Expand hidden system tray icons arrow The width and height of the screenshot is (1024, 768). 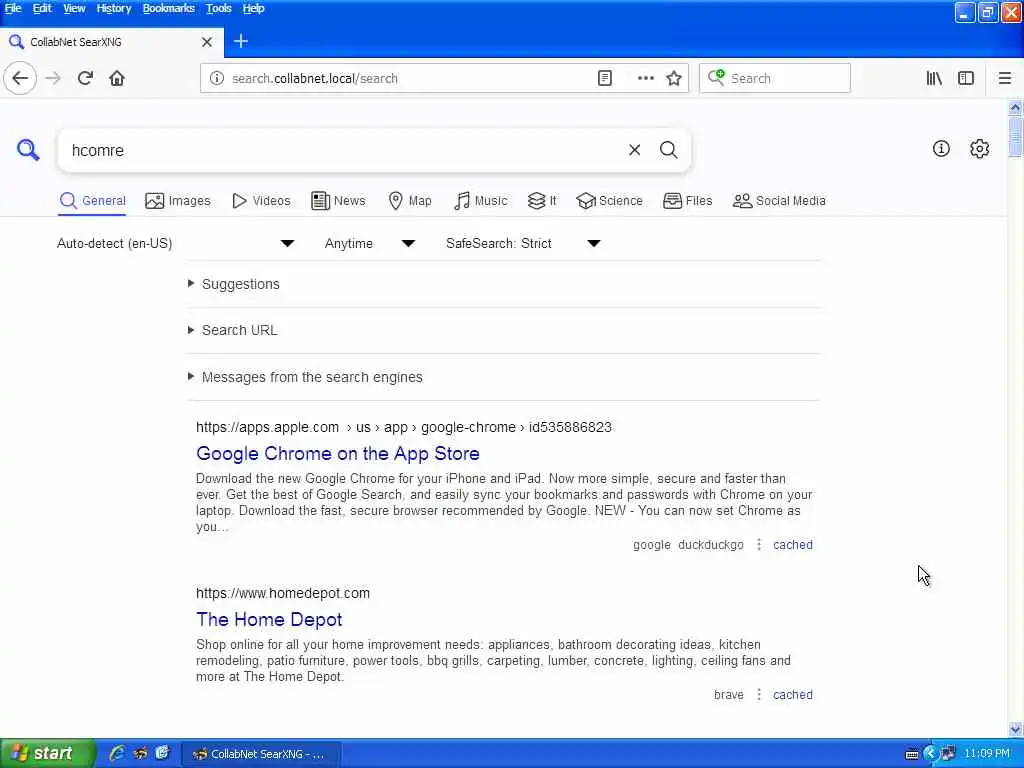(931, 754)
